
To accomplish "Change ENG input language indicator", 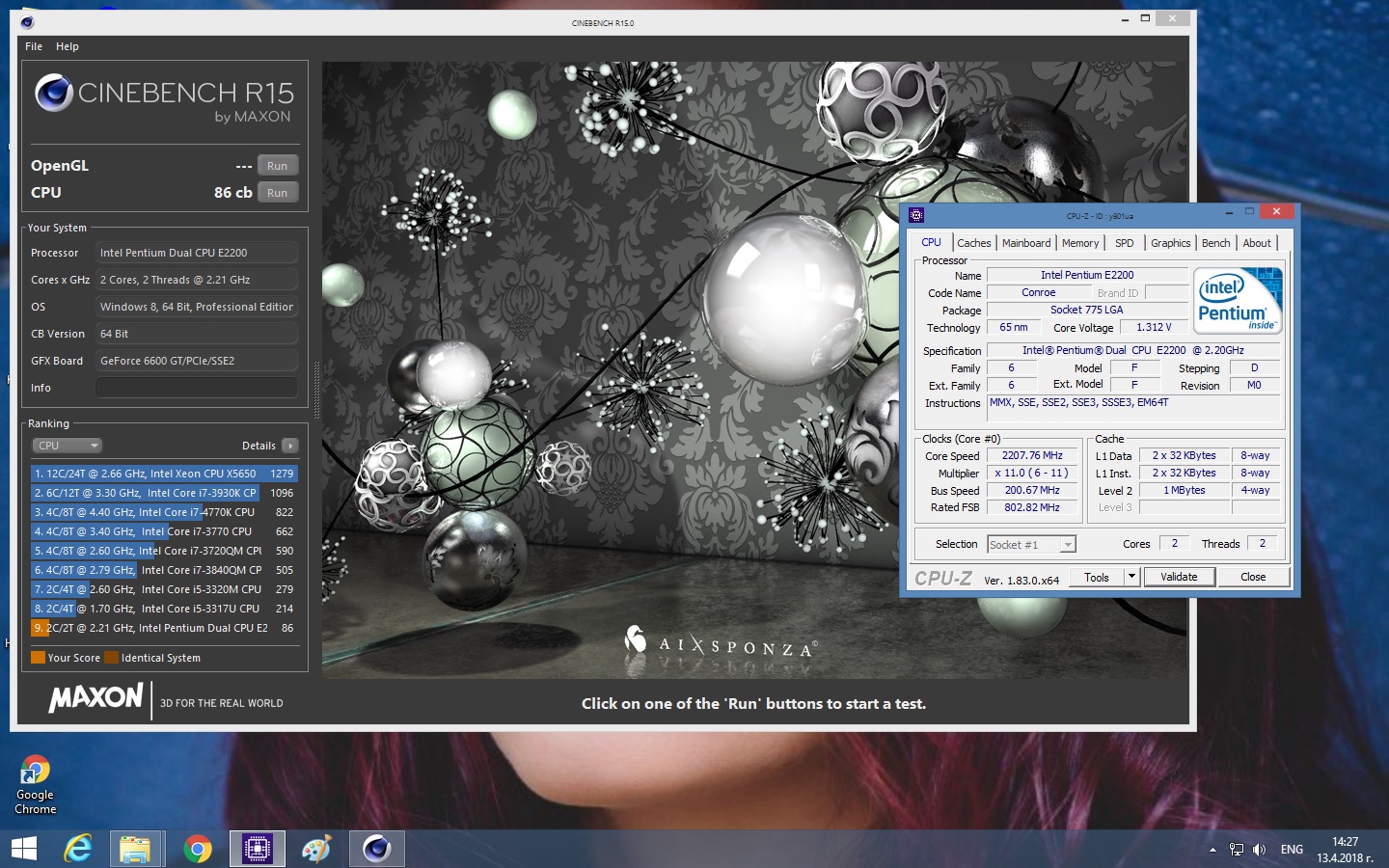I will click(1292, 850).
